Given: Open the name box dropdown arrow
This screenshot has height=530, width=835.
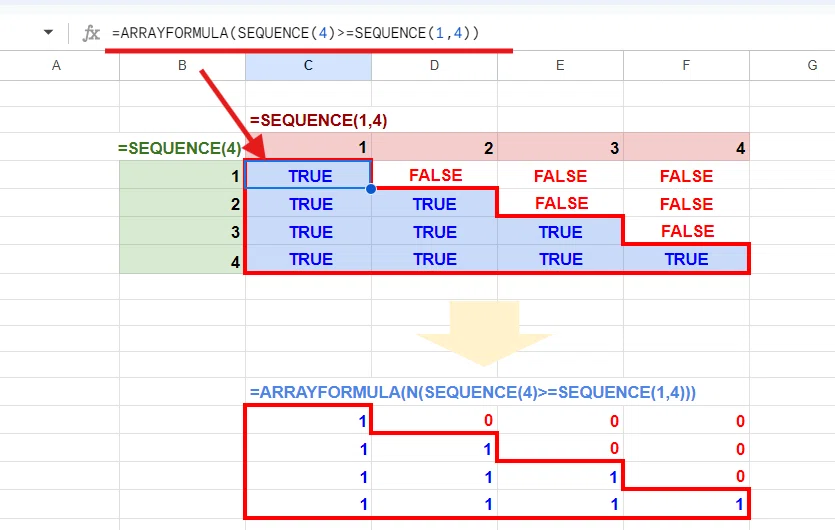Looking at the screenshot, I should 48,32.
